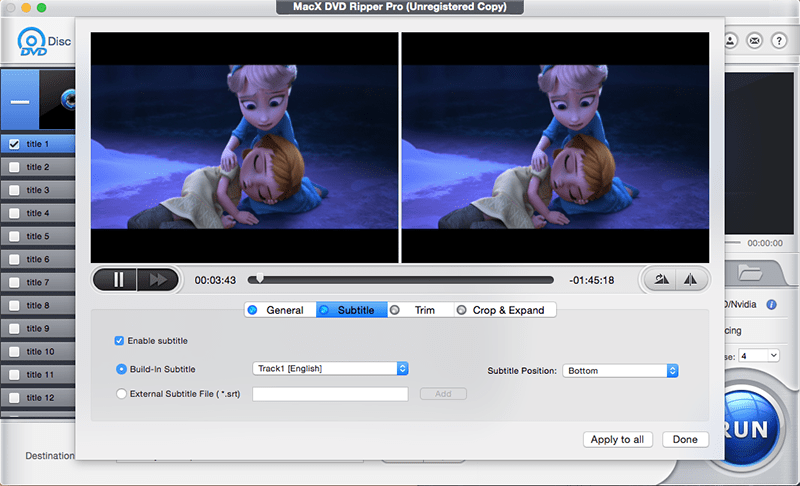This screenshot has width=800, height=486.
Task: Select the title 12 row label
Action: [40, 398]
